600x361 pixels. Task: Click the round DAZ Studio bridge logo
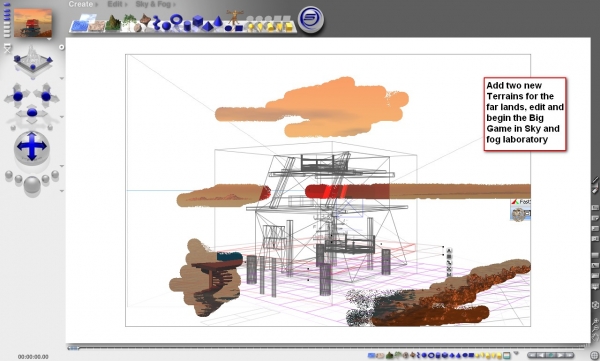click(x=311, y=20)
